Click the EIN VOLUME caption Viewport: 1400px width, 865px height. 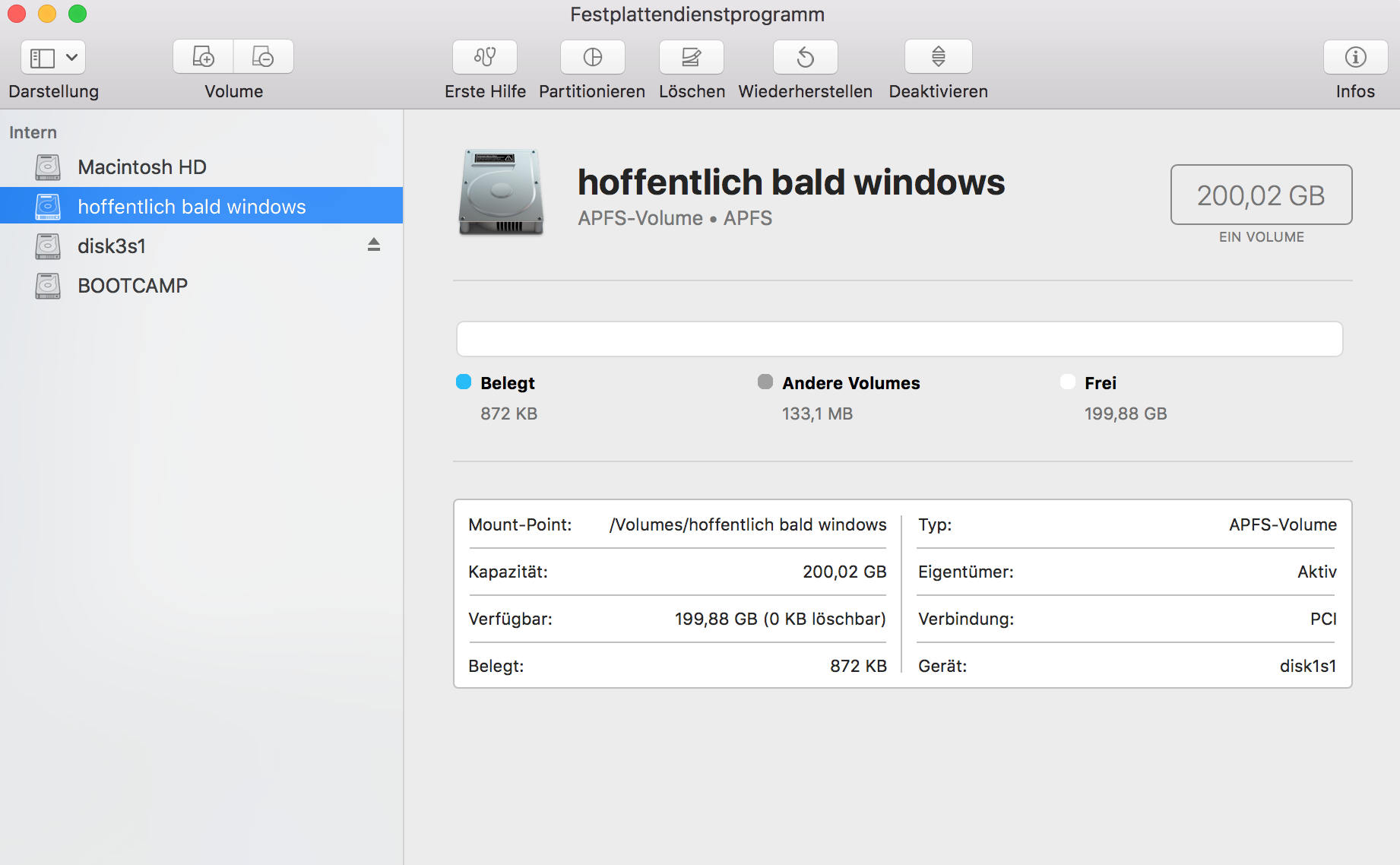[1262, 237]
